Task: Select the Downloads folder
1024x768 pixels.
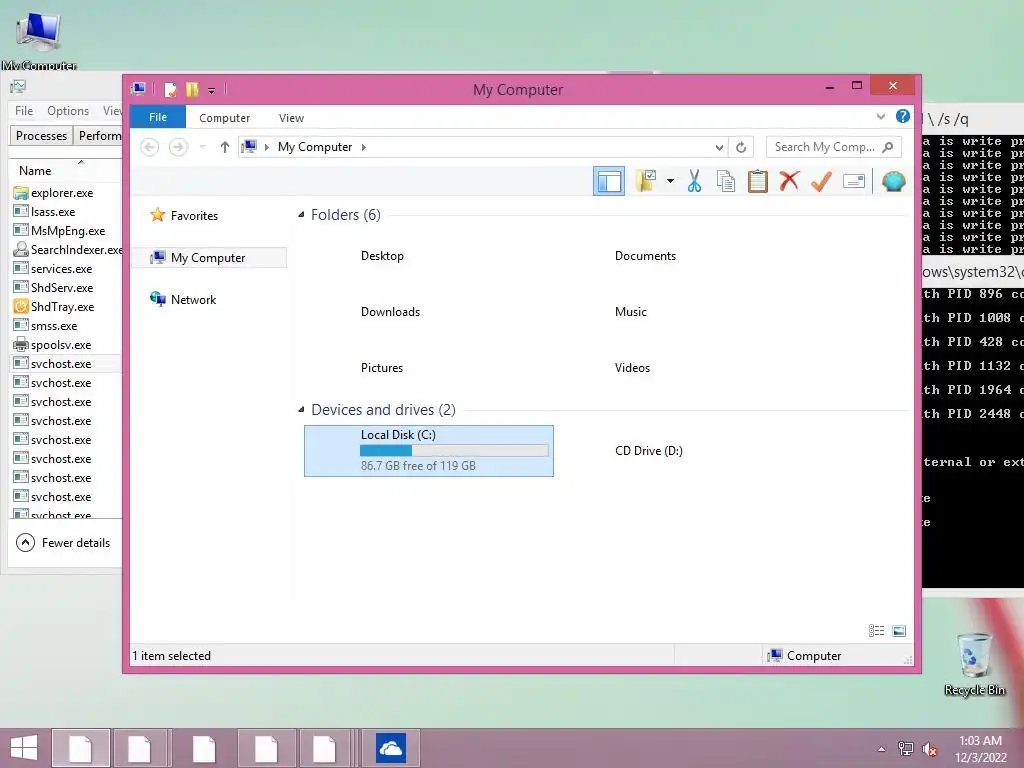Action: (390, 312)
